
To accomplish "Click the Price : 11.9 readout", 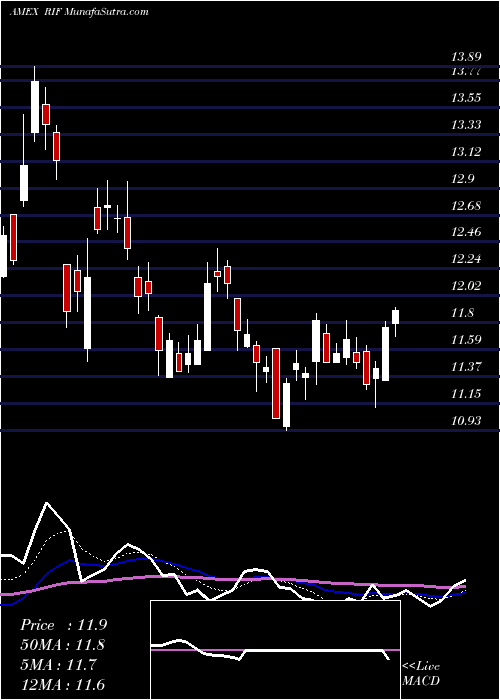I will click(x=63, y=625).
